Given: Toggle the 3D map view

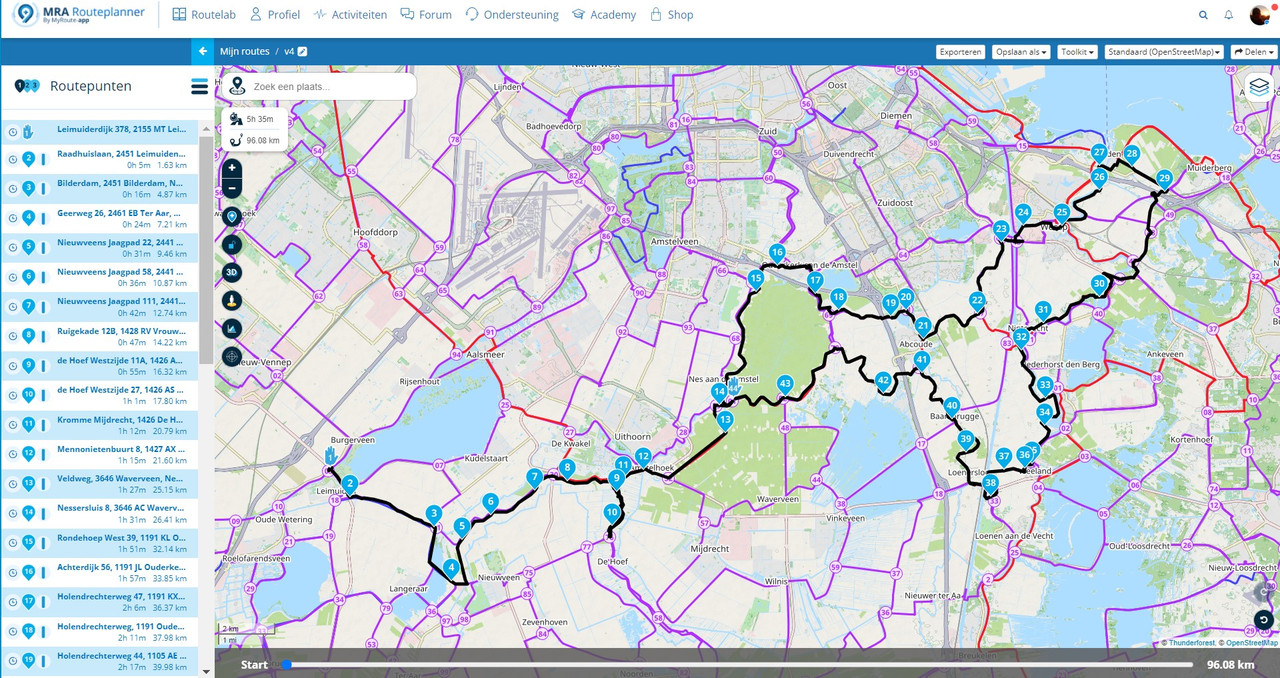Looking at the screenshot, I should 232,272.
